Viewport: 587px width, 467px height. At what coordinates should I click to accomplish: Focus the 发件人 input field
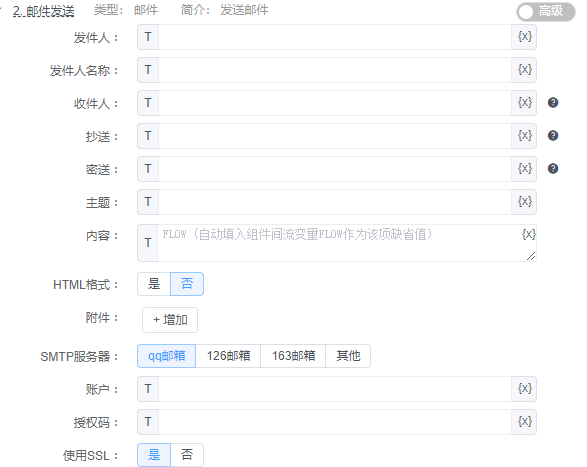tap(335, 37)
